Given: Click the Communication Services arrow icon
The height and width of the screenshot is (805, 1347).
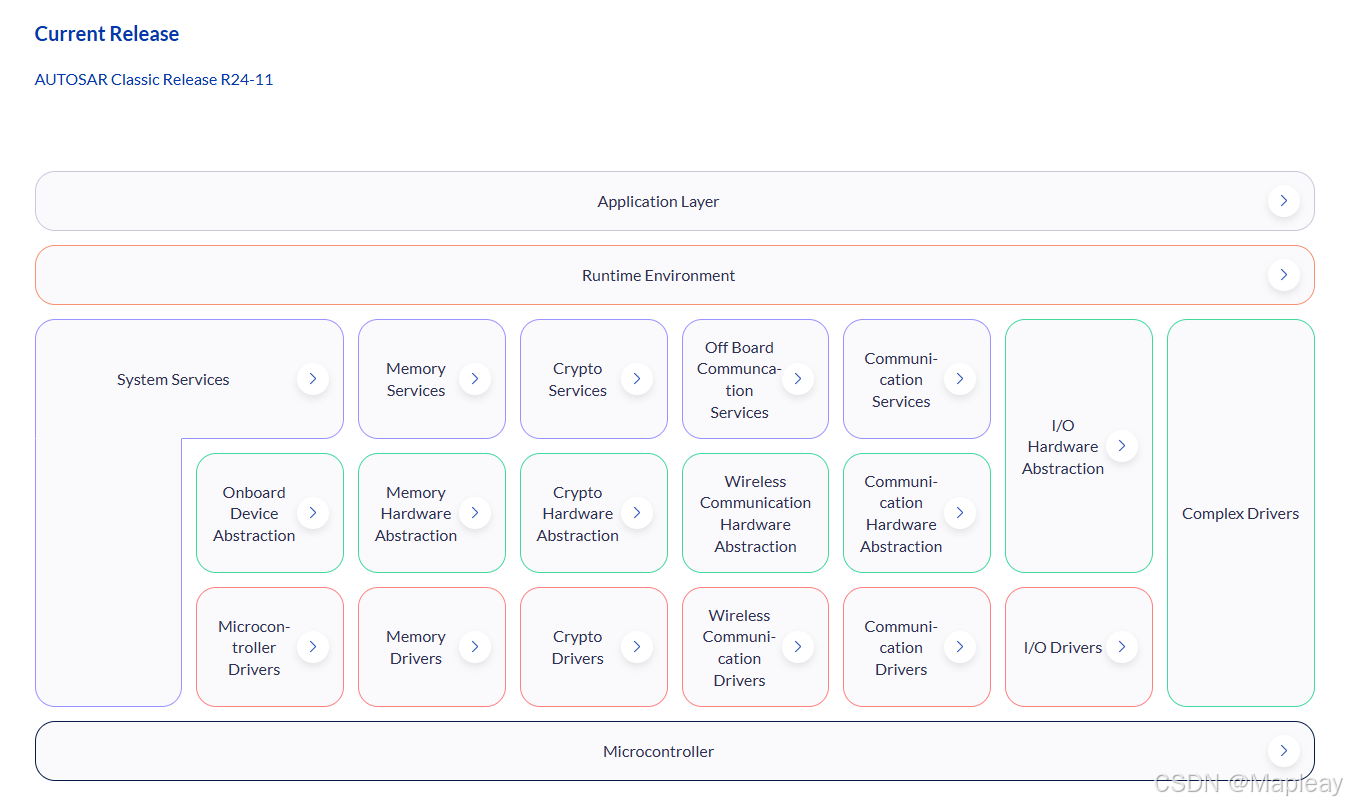Looking at the screenshot, I should pyautogui.click(x=960, y=379).
